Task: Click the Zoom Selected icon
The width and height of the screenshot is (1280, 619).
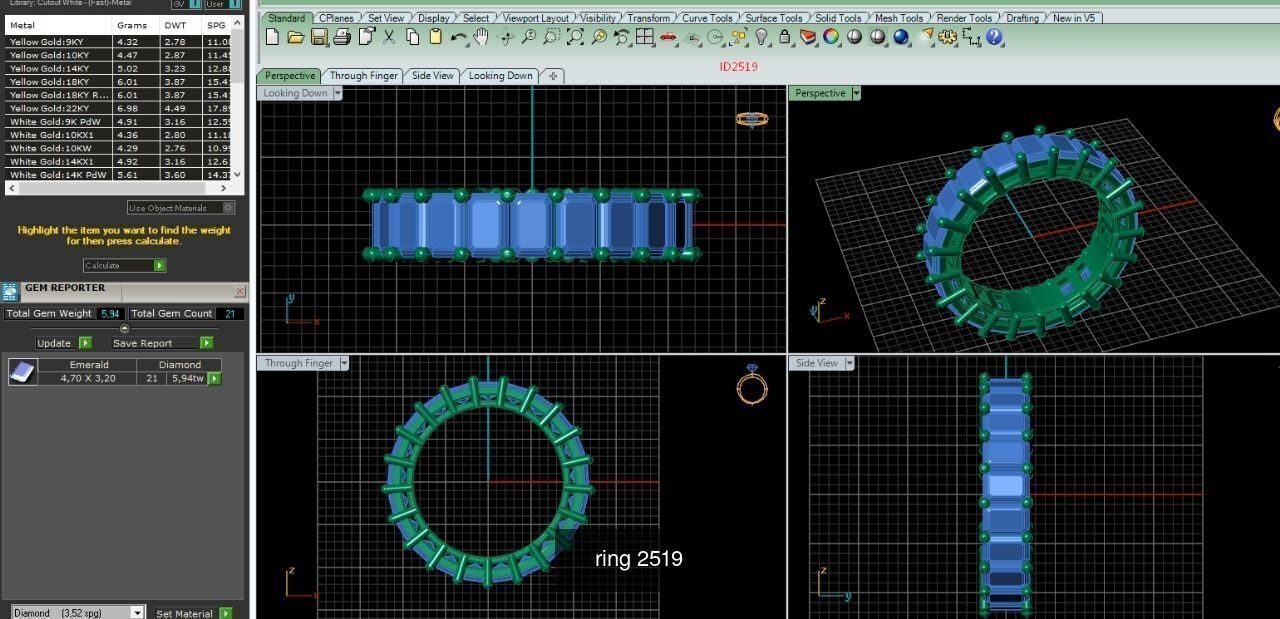Action: point(598,37)
